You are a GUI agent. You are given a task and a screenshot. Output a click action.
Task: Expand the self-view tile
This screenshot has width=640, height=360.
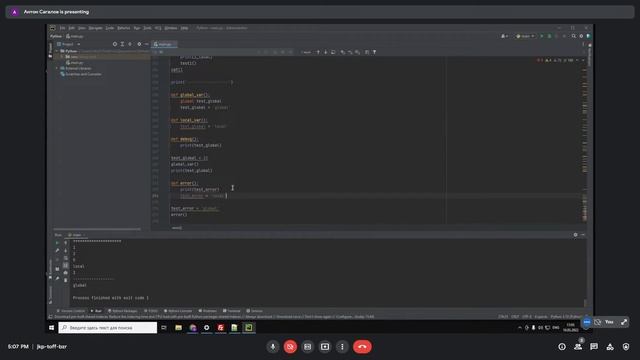pyautogui.click(x=624, y=322)
